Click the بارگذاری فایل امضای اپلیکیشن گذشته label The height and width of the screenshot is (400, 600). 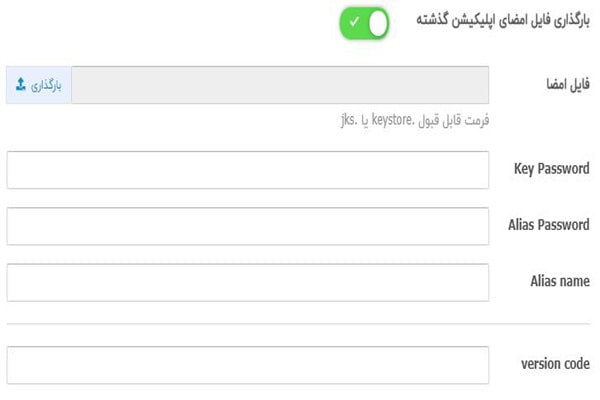pyautogui.click(x=502, y=20)
